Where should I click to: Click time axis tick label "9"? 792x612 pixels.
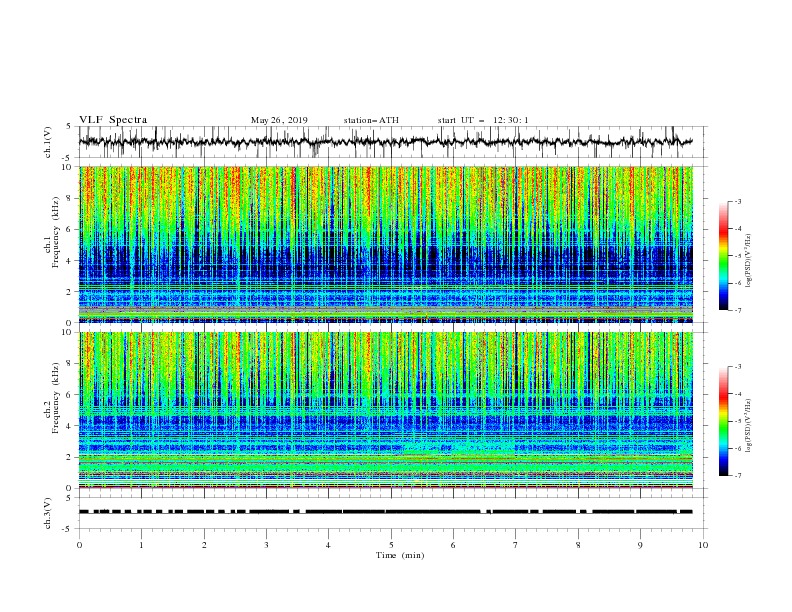640,545
